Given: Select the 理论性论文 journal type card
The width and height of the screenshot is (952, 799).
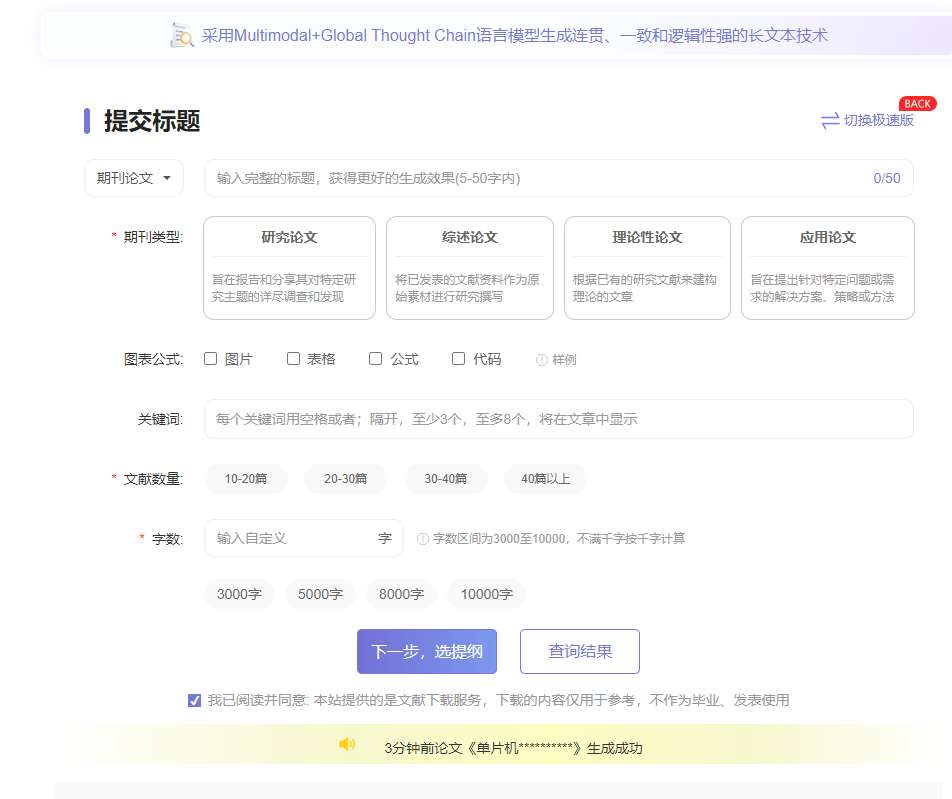Looking at the screenshot, I should pyautogui.click(x=647, y=268).
